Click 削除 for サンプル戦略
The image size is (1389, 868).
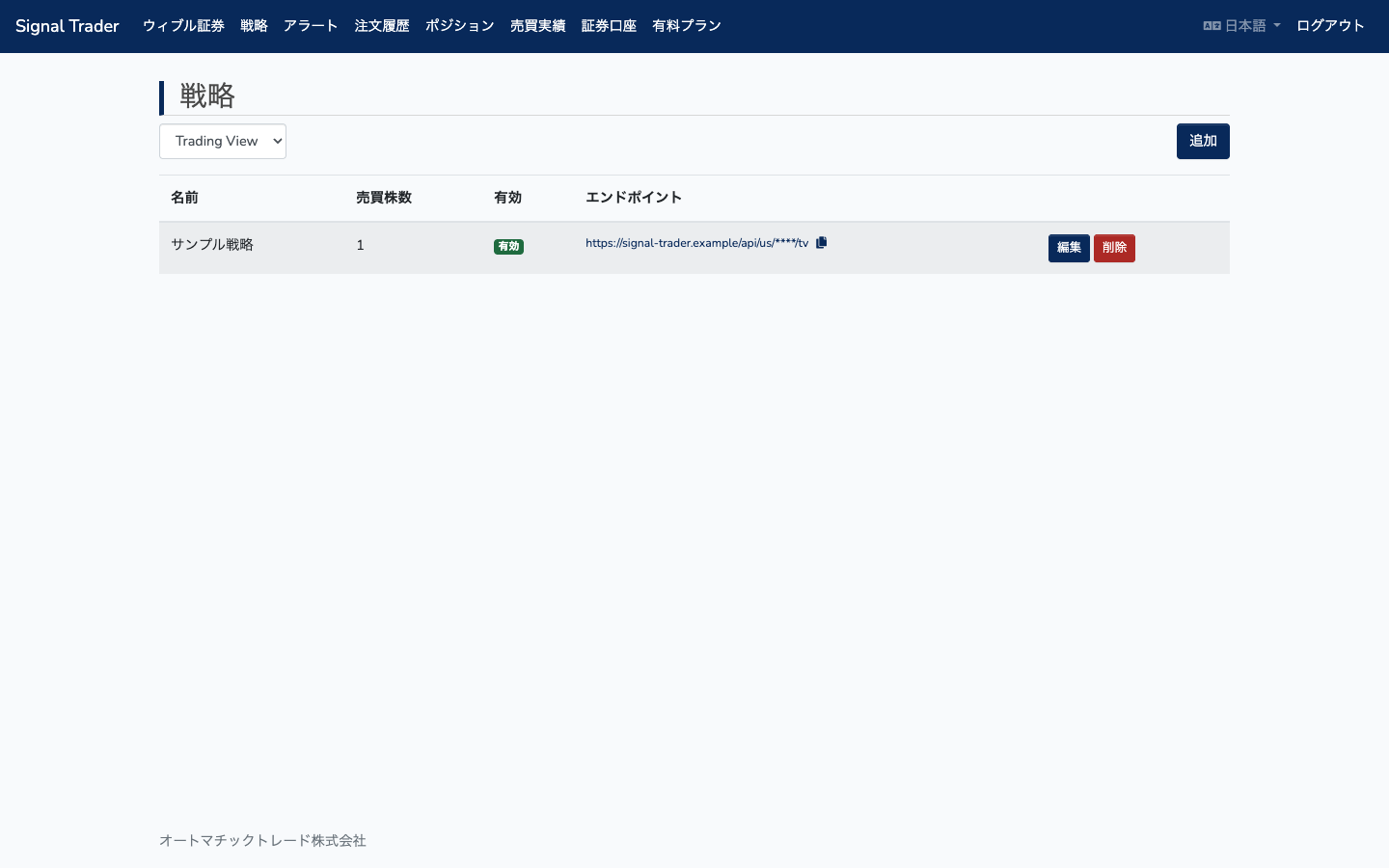1114,248
